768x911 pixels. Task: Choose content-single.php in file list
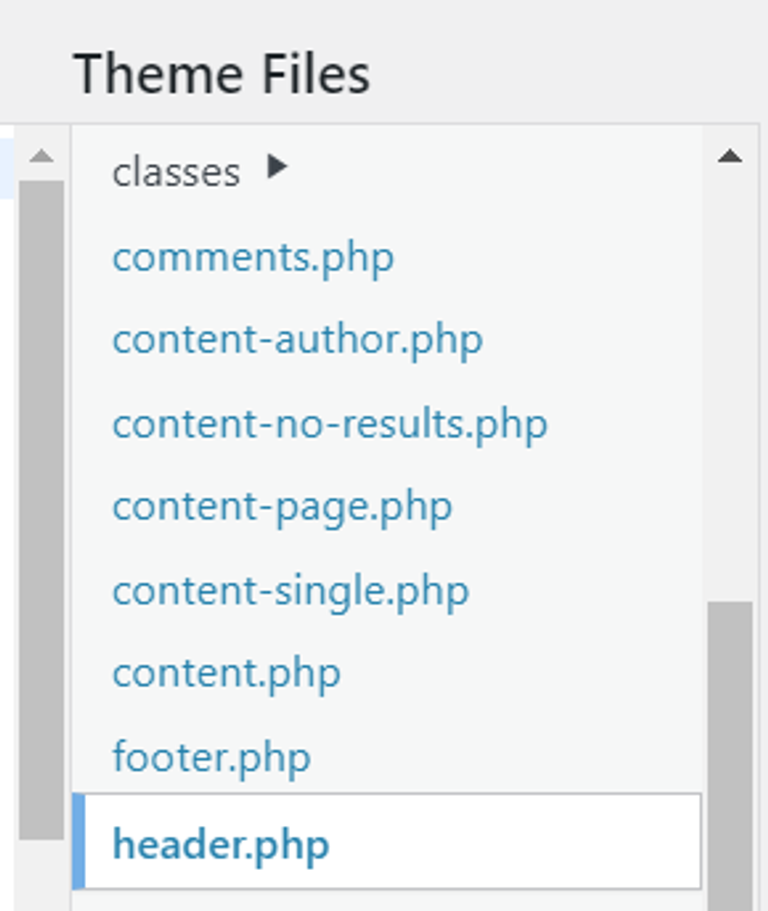290,592
